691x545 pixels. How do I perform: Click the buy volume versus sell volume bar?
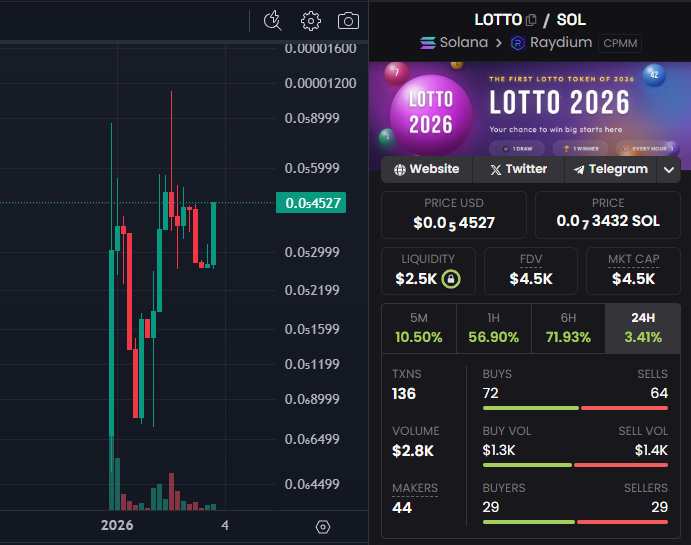point(575,465)
